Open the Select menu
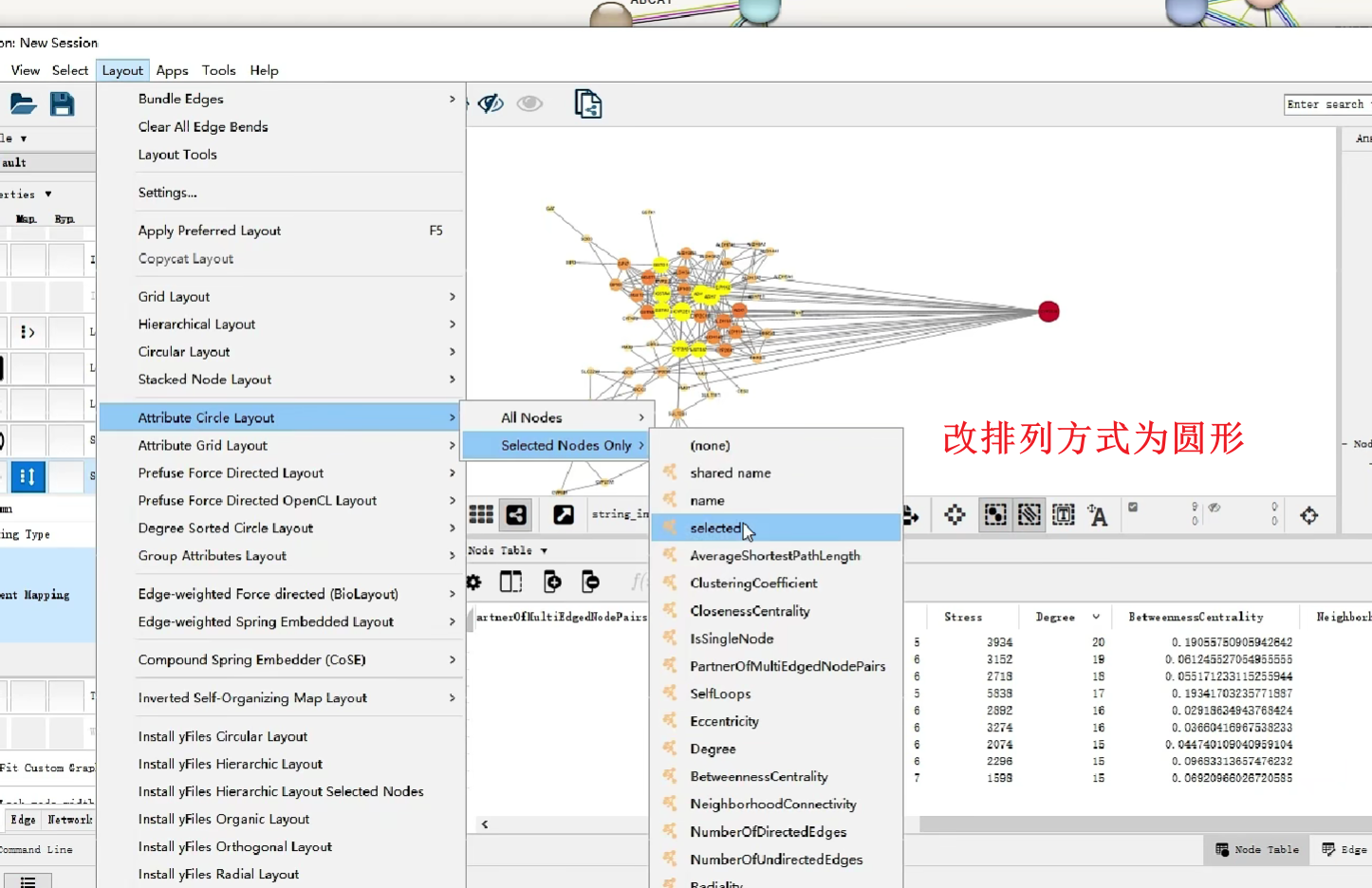This screenshot has height=888, width=1372. click(70, 70)
